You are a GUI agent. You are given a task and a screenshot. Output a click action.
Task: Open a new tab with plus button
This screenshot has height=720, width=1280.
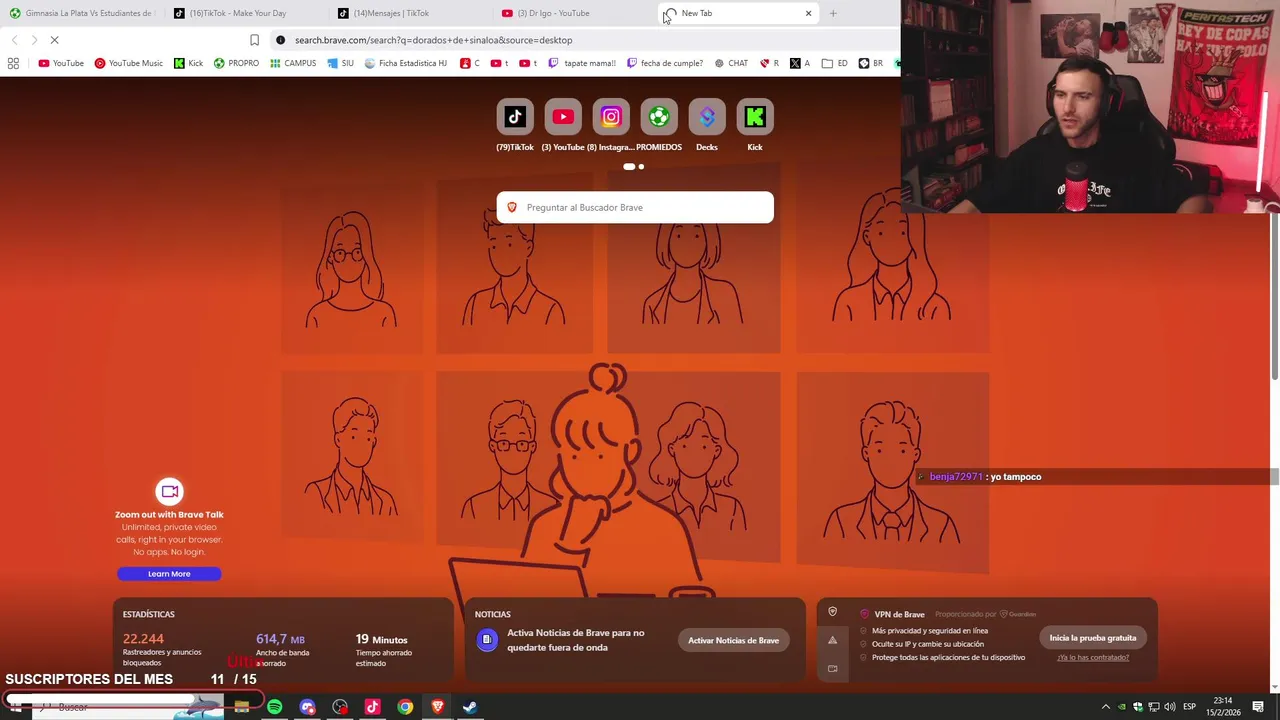click(832, 13)
